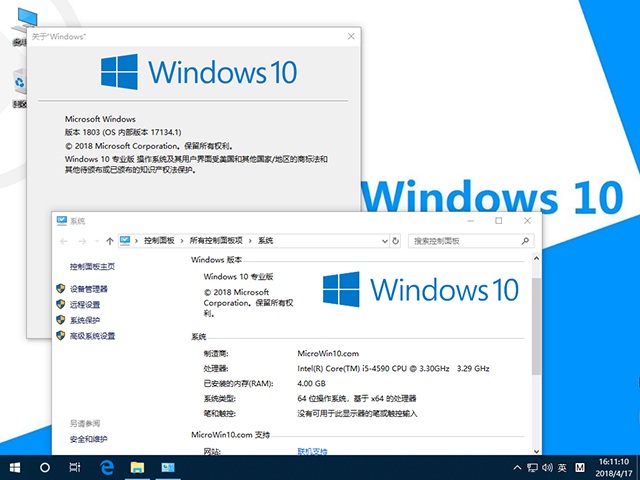
Task: Click Windows 10 专业版 edition text
Action: [x=238, y=277]
